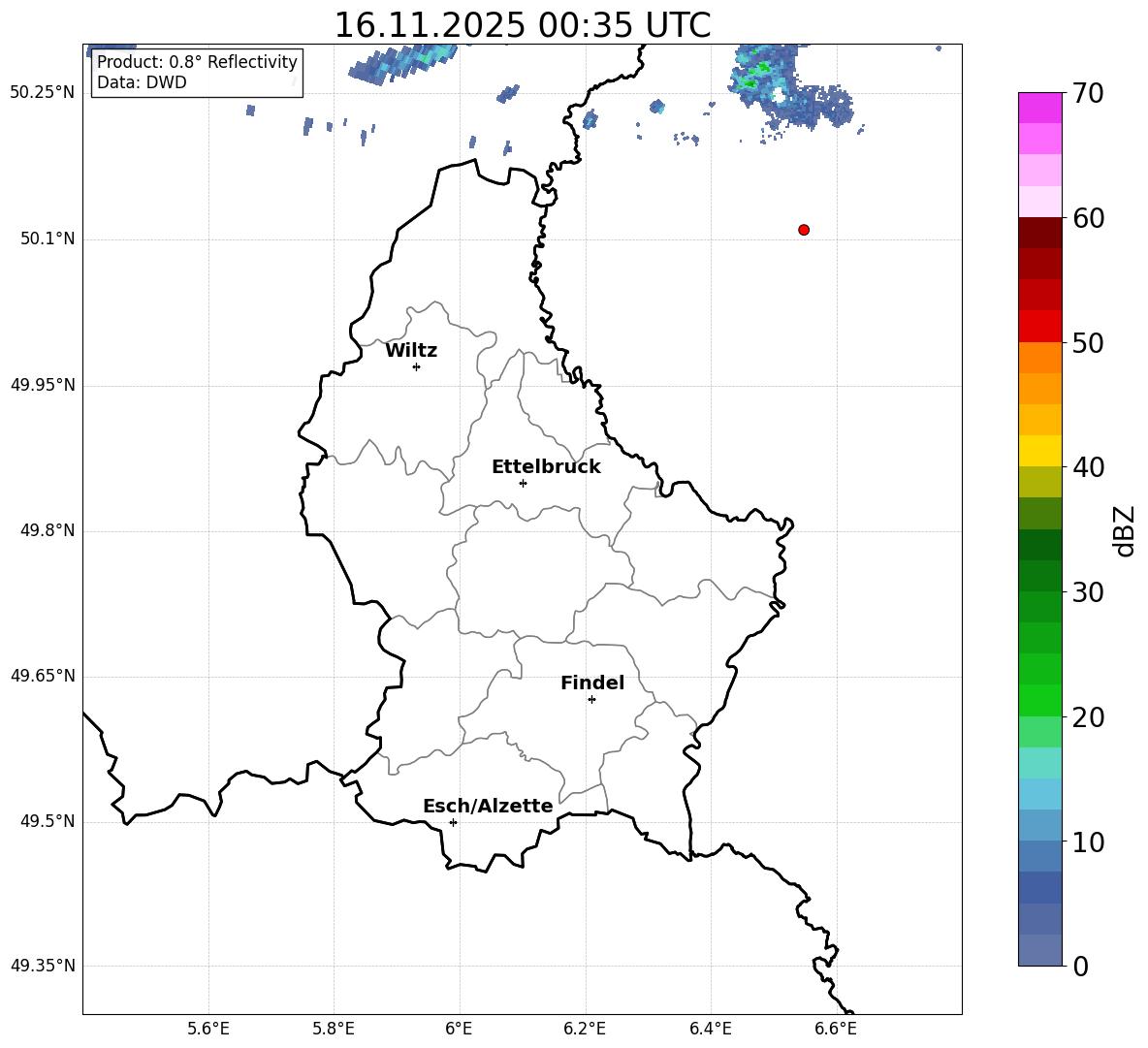The image size is (1148, 1048).
Task: Click the 'Wiltz' label
Action: click(411, 351)
